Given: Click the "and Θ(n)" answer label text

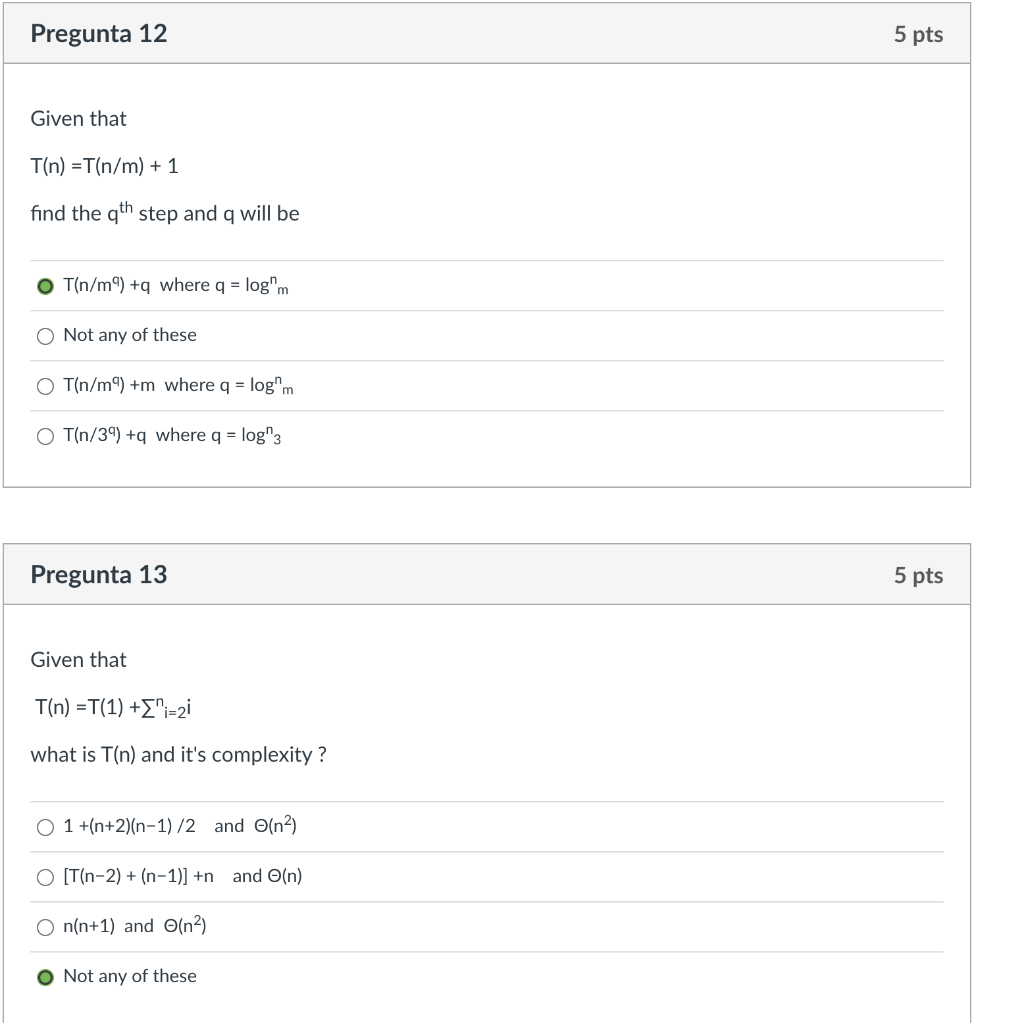Looking at the screenshot, I should tap(267, 876).
